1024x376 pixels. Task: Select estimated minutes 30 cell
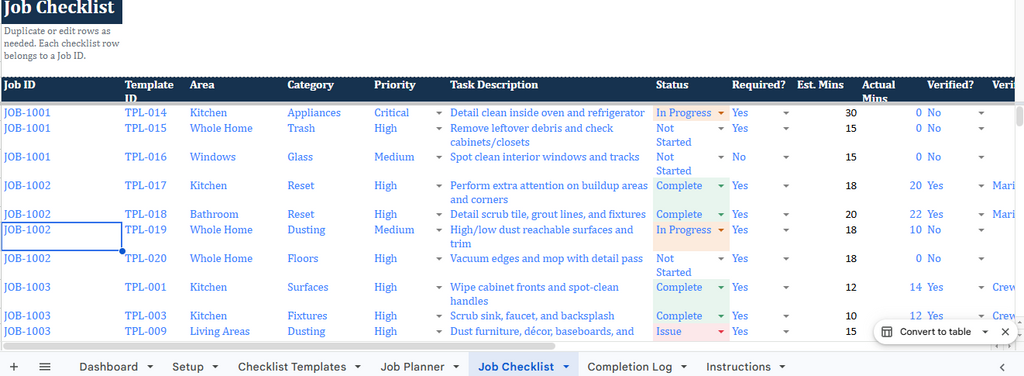(x=827, y=113)
